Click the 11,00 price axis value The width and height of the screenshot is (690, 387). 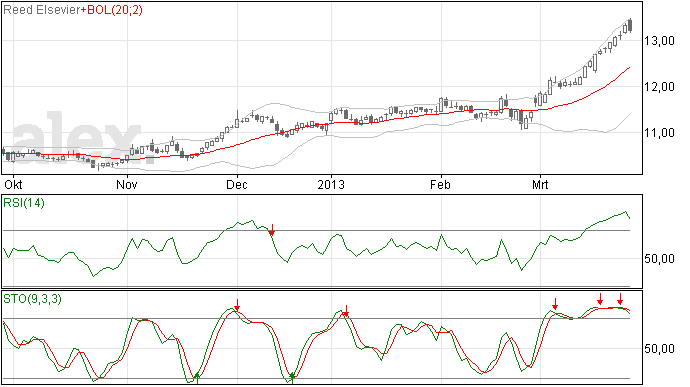coord(659,133)
